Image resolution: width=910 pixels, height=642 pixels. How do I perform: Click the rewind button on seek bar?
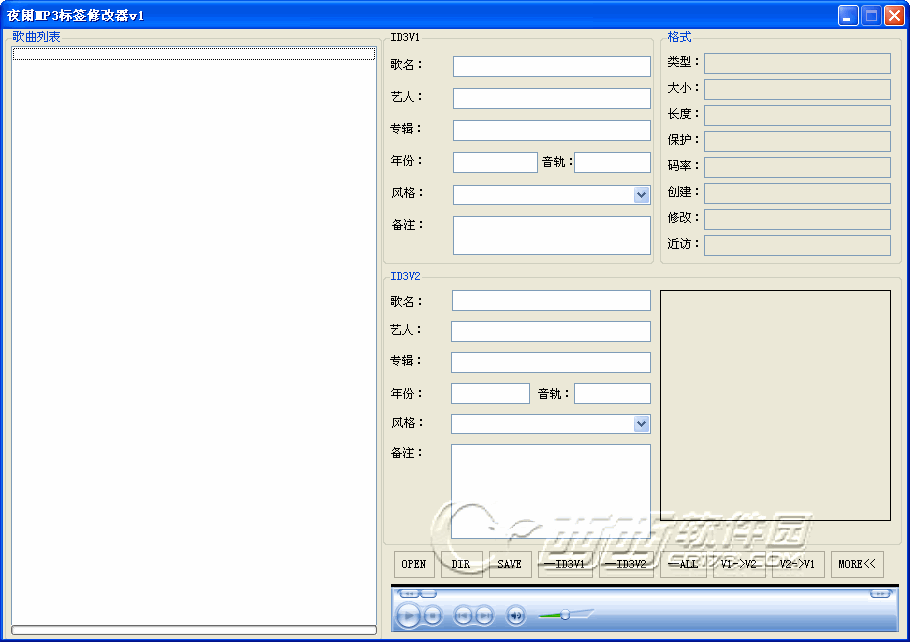[409, 593]
